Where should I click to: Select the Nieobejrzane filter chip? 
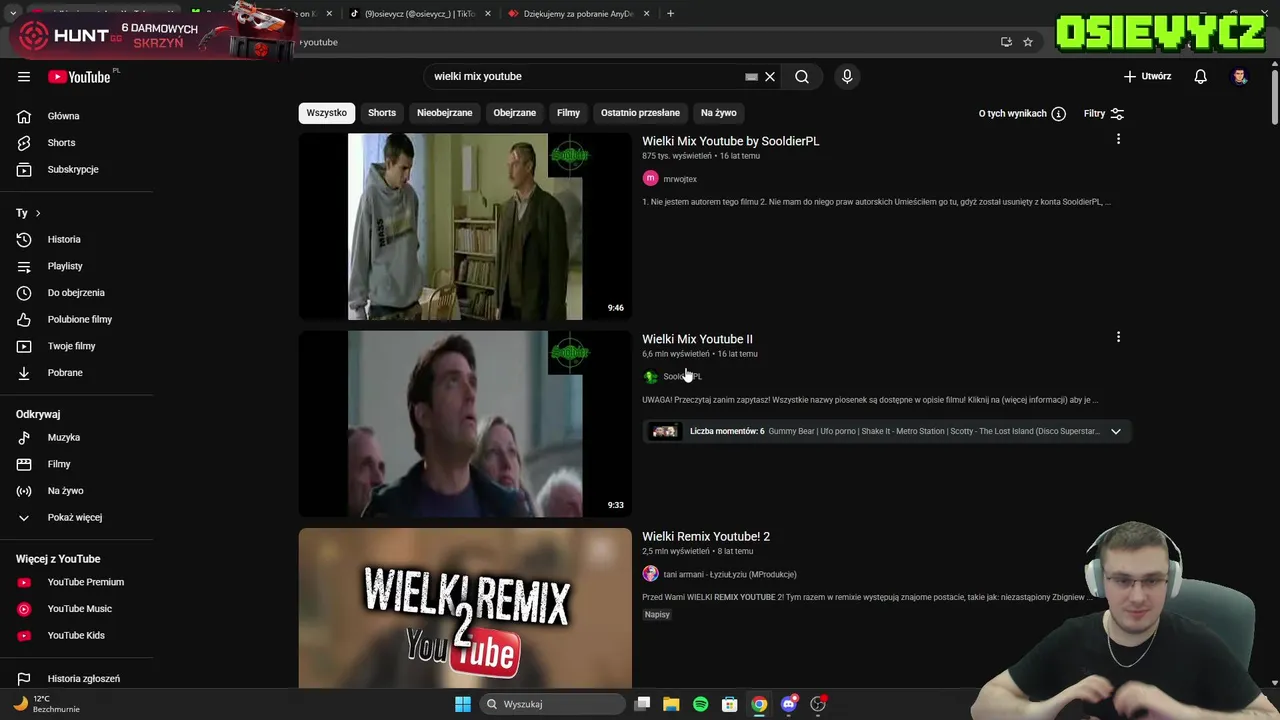pyautogui.click(x=444, y=113)
